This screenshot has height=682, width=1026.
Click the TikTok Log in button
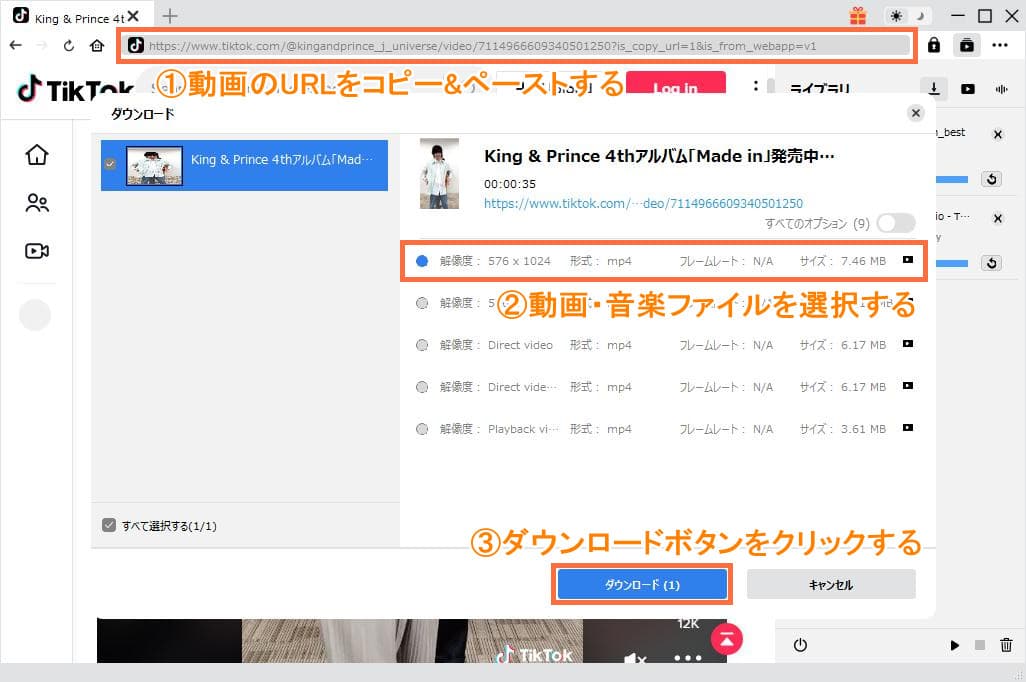(675, 85)
